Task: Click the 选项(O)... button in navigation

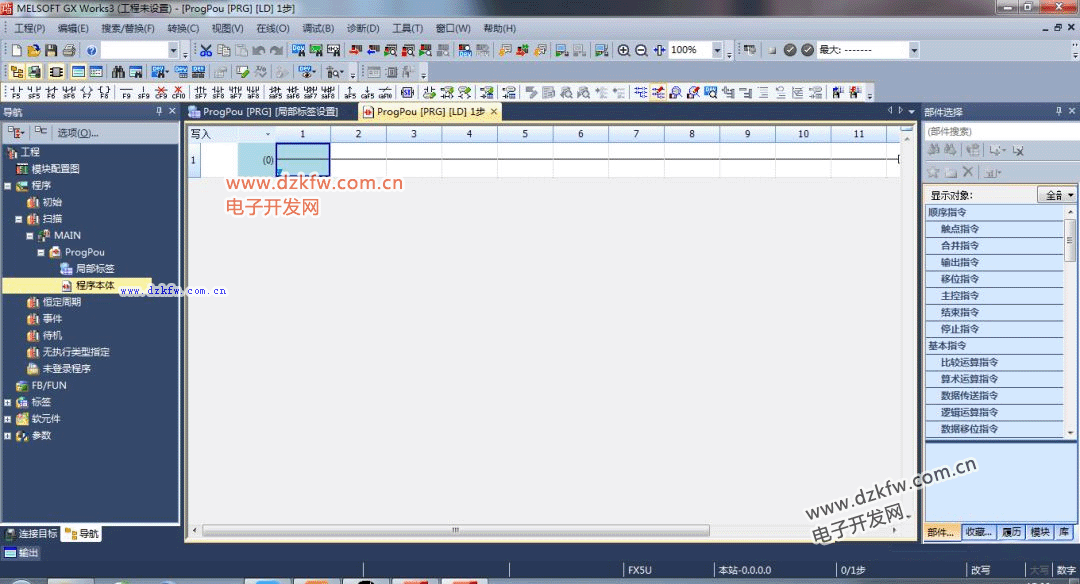Action: click(x=77, y=133)
